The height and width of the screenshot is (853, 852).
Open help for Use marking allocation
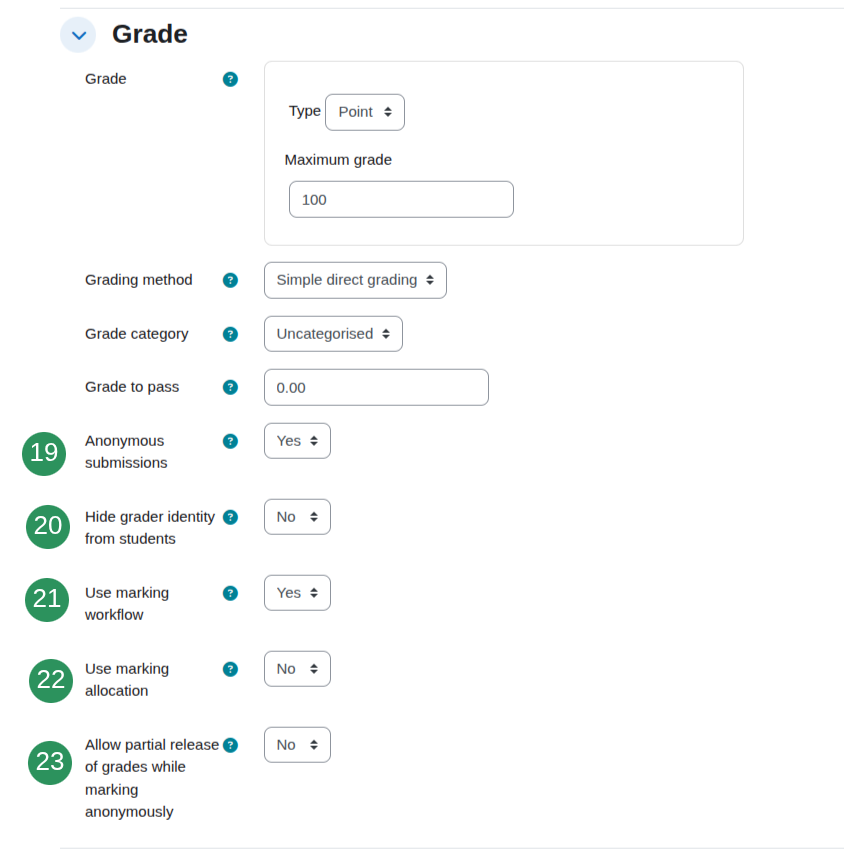click(x=230, y=669)
